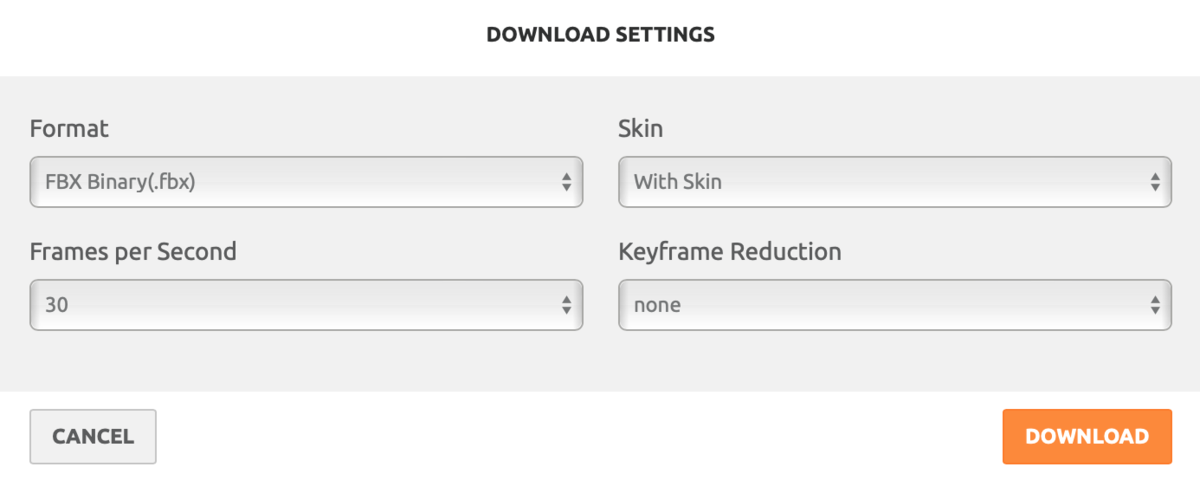Click the Frames per Second label
1200x480 pixels.
[x=133, y=251]
